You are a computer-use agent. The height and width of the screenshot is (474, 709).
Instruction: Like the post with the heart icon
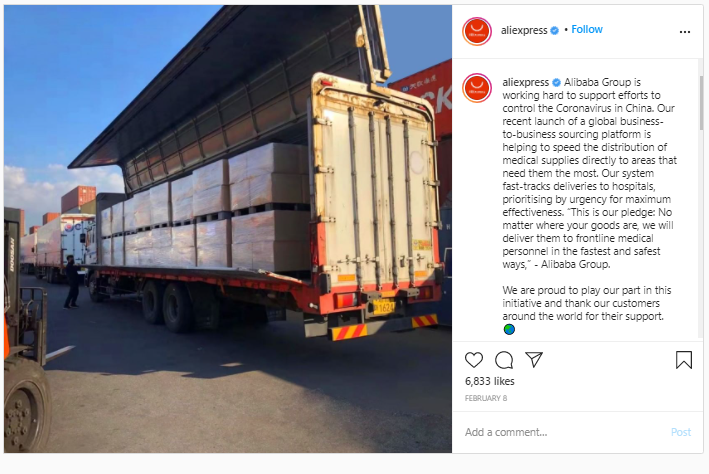474,360
